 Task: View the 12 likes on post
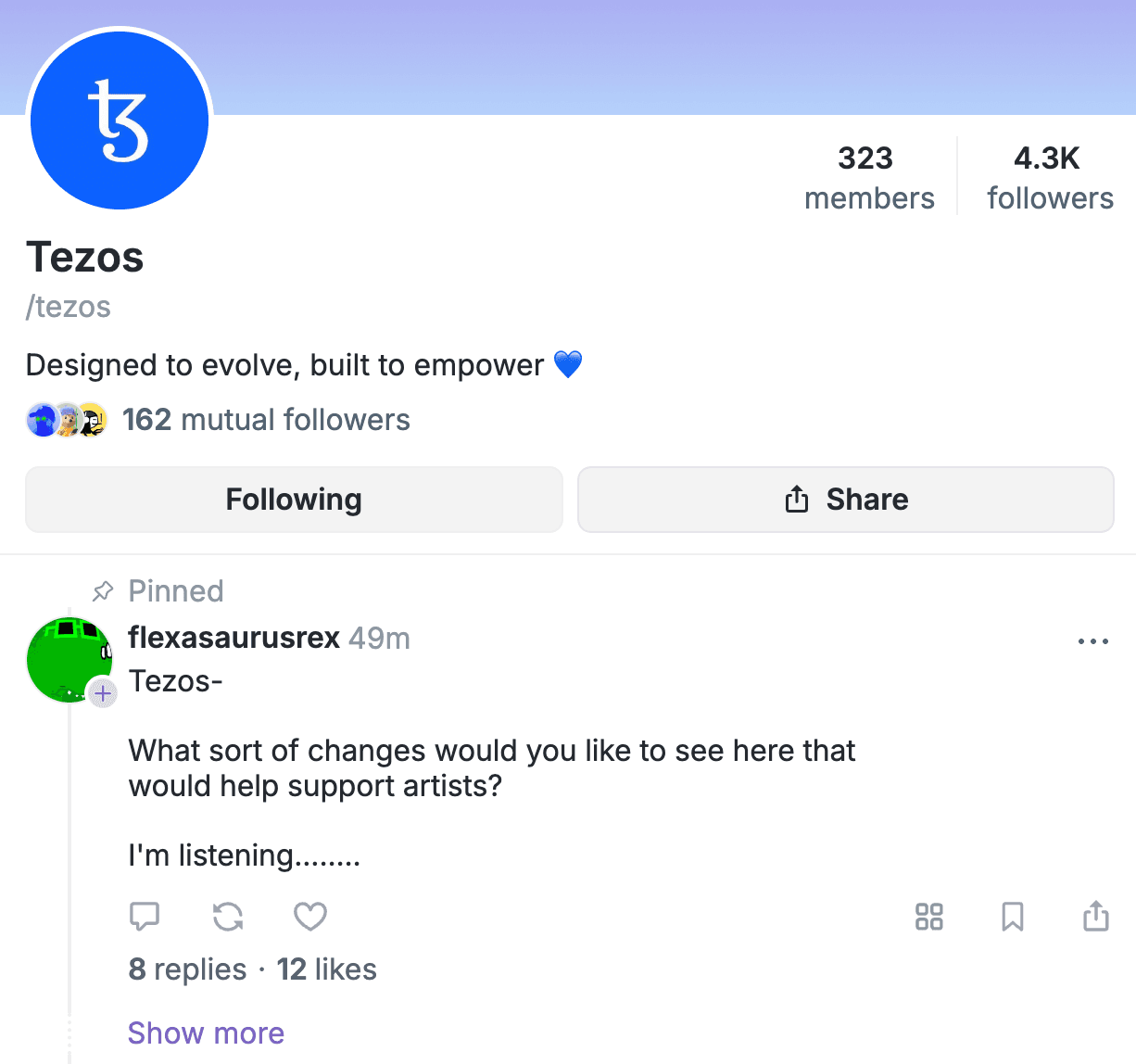[326, 969]
